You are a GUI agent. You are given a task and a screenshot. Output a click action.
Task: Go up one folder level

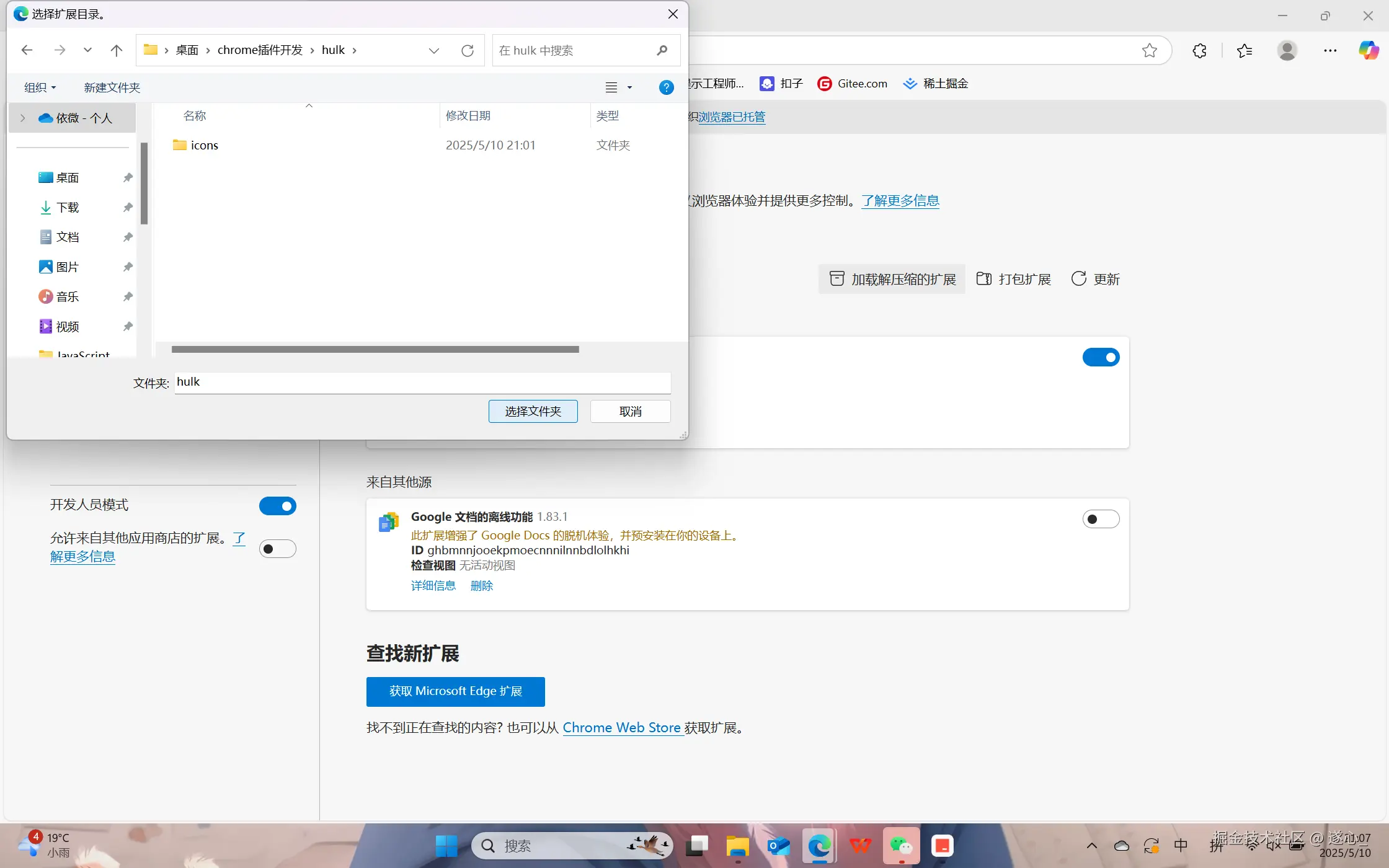coord(116,50)
